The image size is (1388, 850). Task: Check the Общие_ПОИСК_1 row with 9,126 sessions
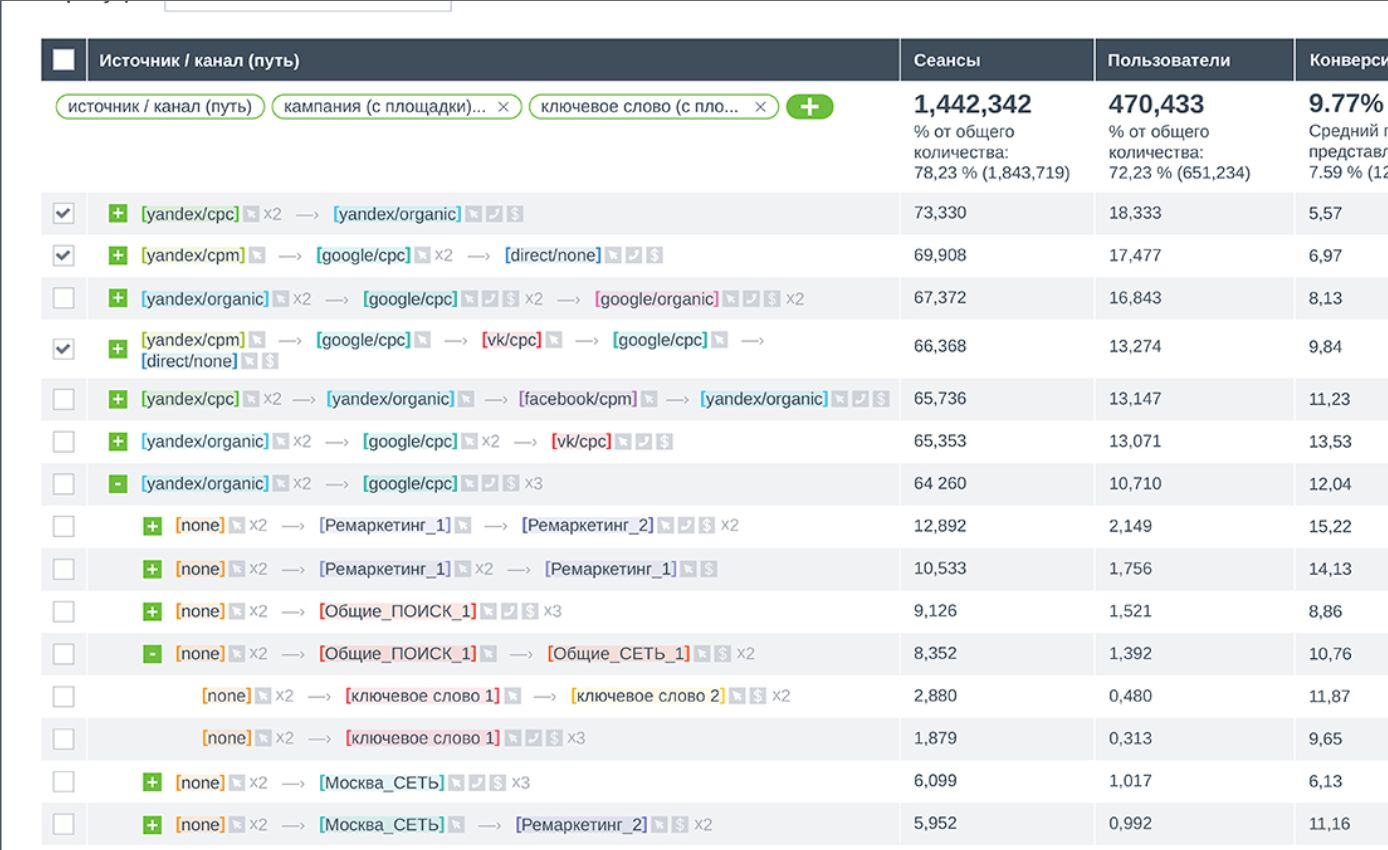click(x=63, y=611)
